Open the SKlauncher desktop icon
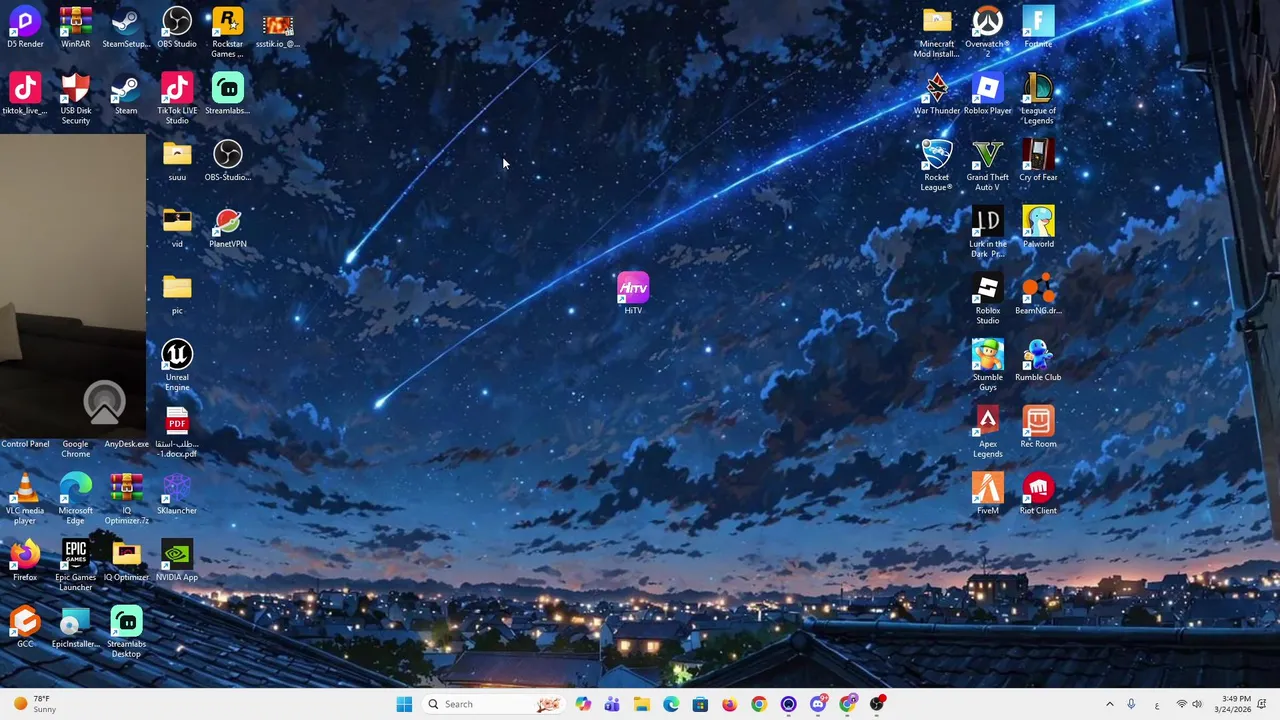Screen dimensions: 1280x720 coord(177,495)
